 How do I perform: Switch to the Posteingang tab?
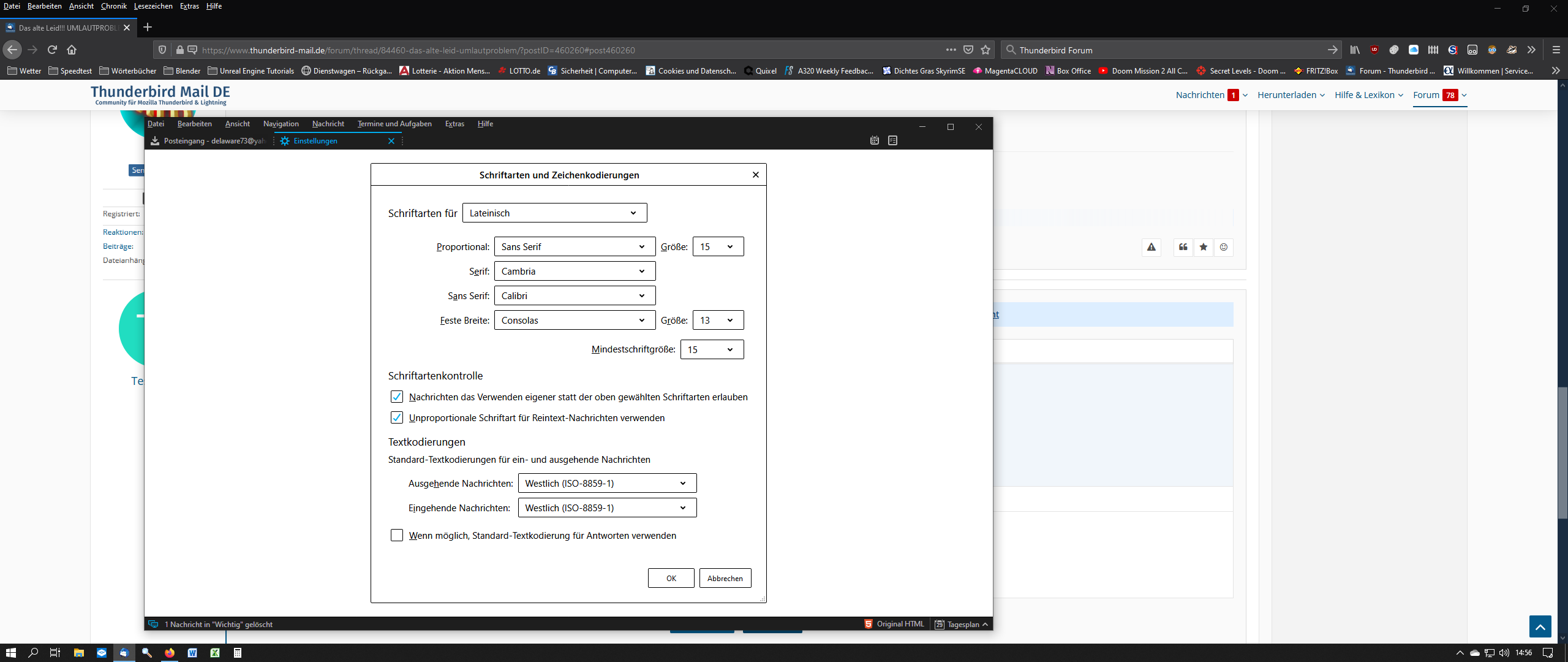tap(208, 141)
